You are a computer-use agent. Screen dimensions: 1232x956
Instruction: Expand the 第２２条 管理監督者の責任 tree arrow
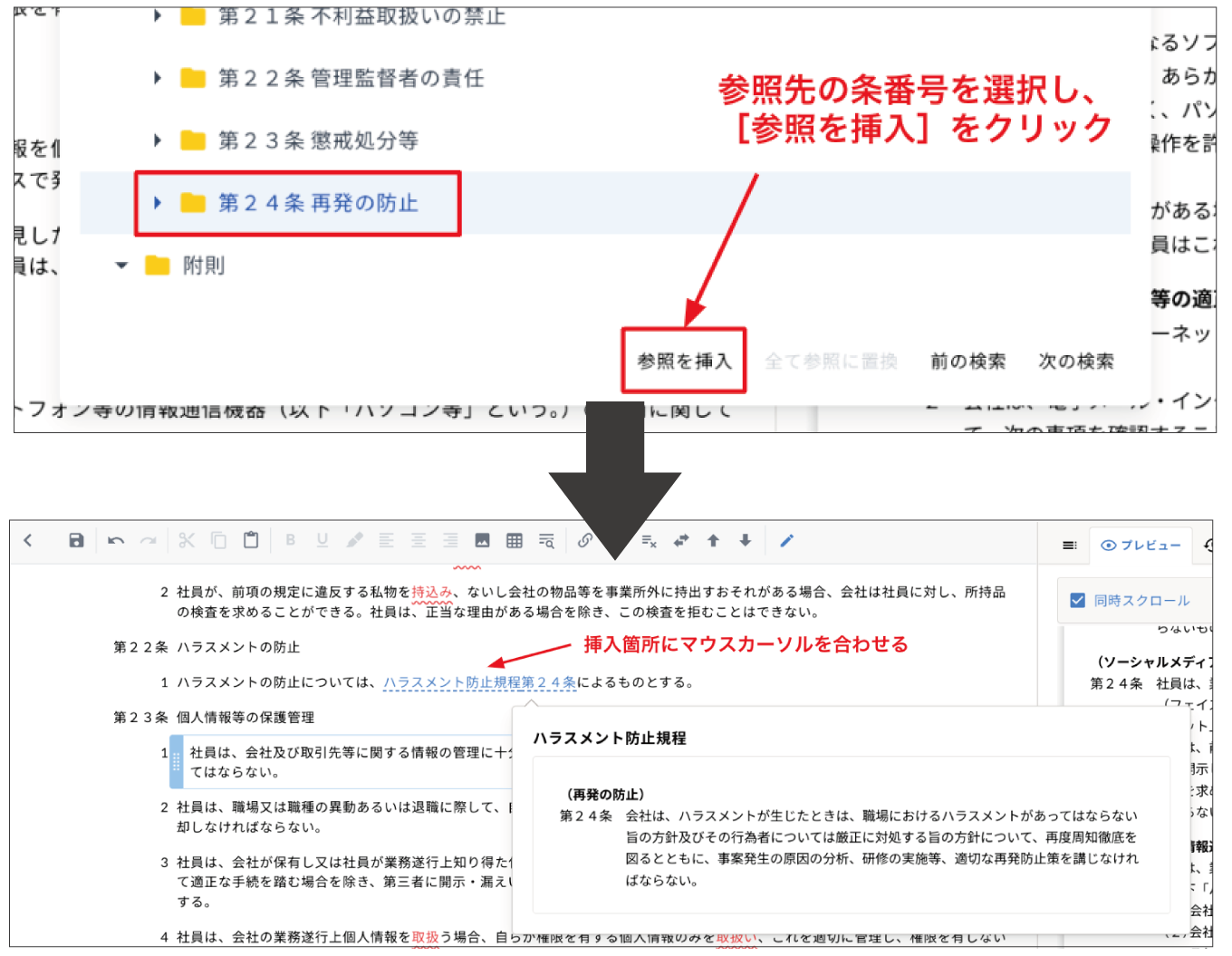[158, 79]
